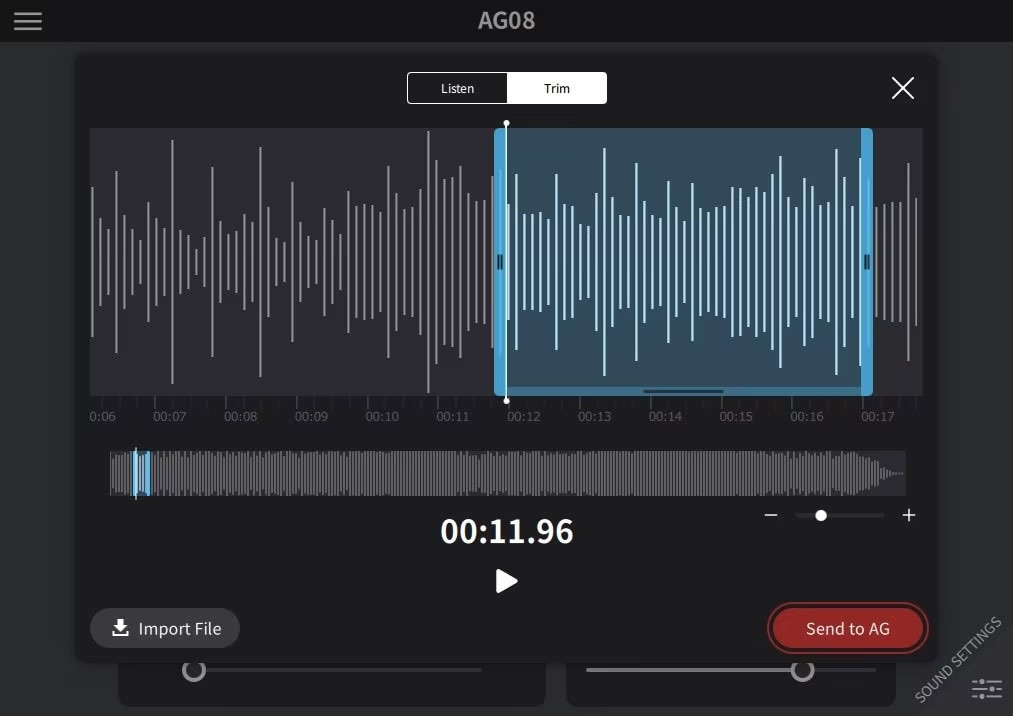Click the playhead top marker
Screen dimensions: 1013x716
[x=506, y=123]
